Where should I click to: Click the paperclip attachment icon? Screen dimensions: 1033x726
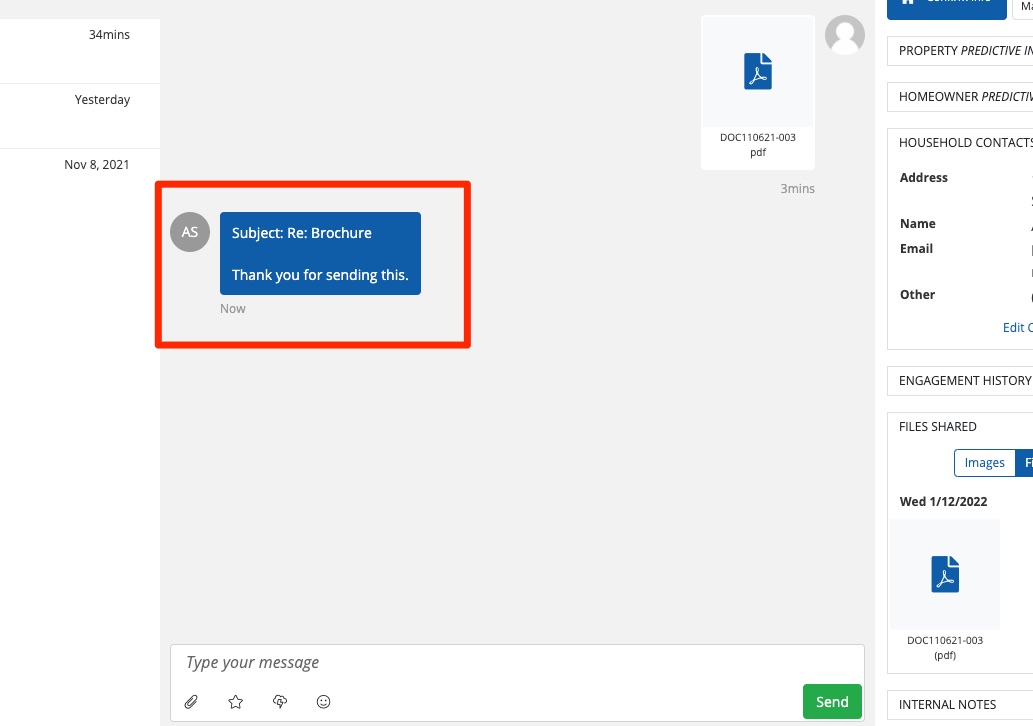(x=191, y=702)
